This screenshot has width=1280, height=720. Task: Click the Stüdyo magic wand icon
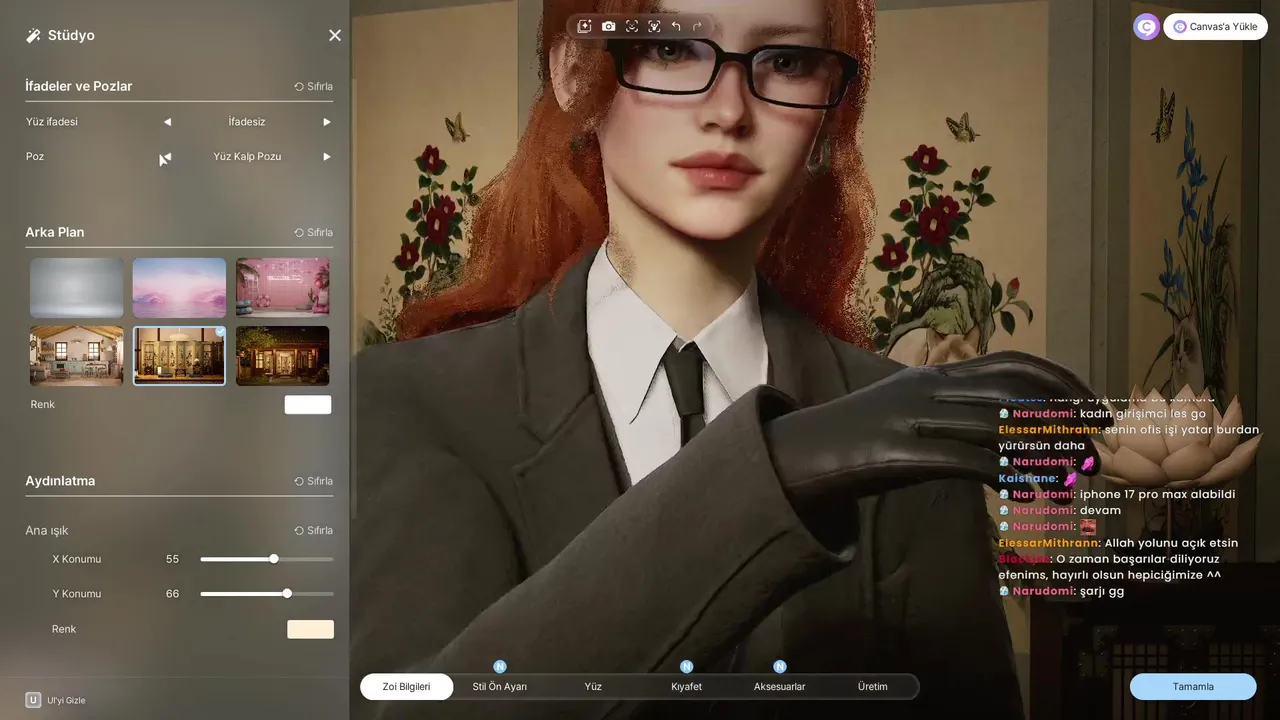33,35
